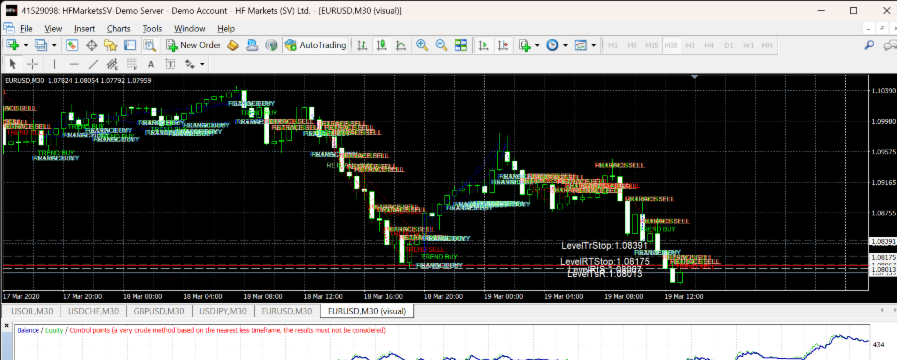897x360 pixels.
Task: Select the text label 'T' tool
Action: pyautogui.click(x=170, y=64)
